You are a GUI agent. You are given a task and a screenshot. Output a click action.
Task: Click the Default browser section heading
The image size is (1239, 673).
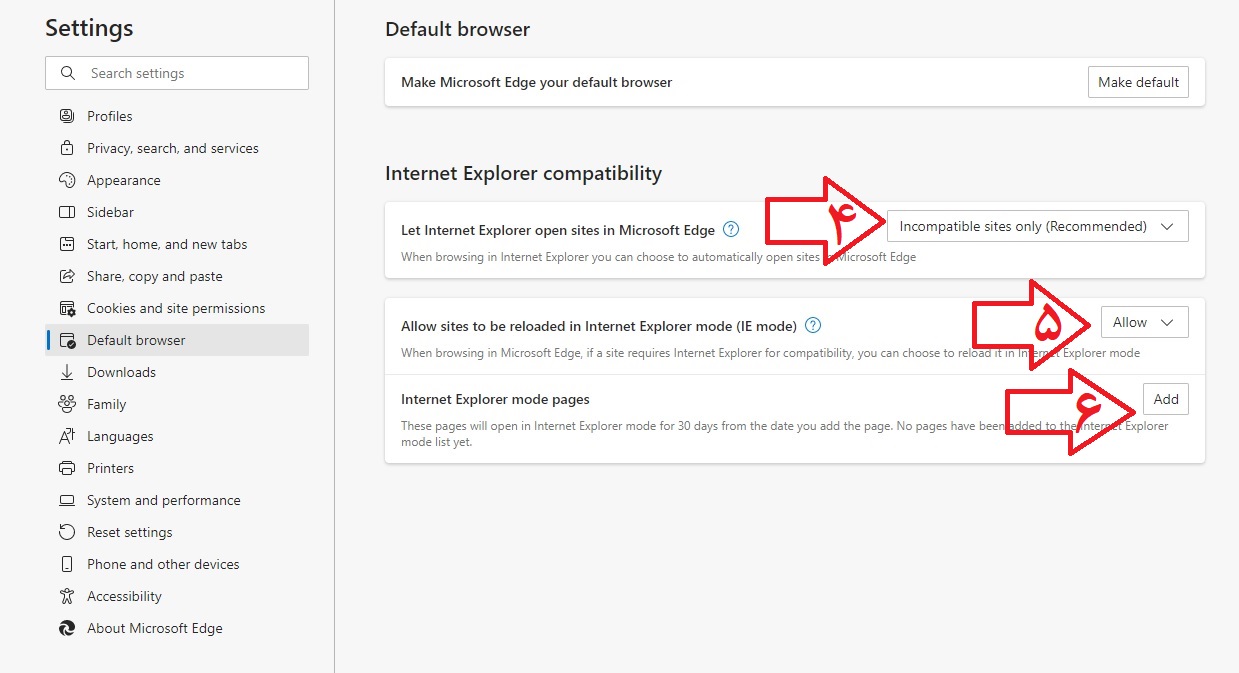point(457,29)
